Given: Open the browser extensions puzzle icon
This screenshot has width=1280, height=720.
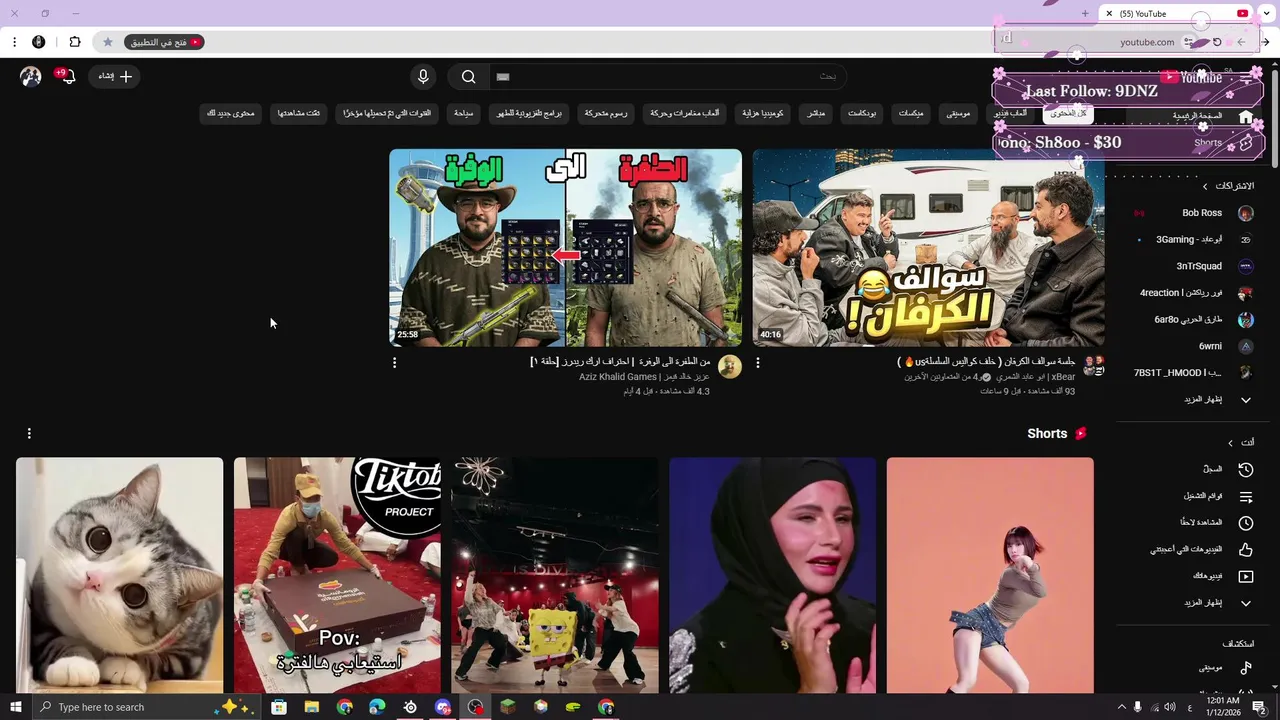Looking at the screenshot, I should (x=74, y=42).
